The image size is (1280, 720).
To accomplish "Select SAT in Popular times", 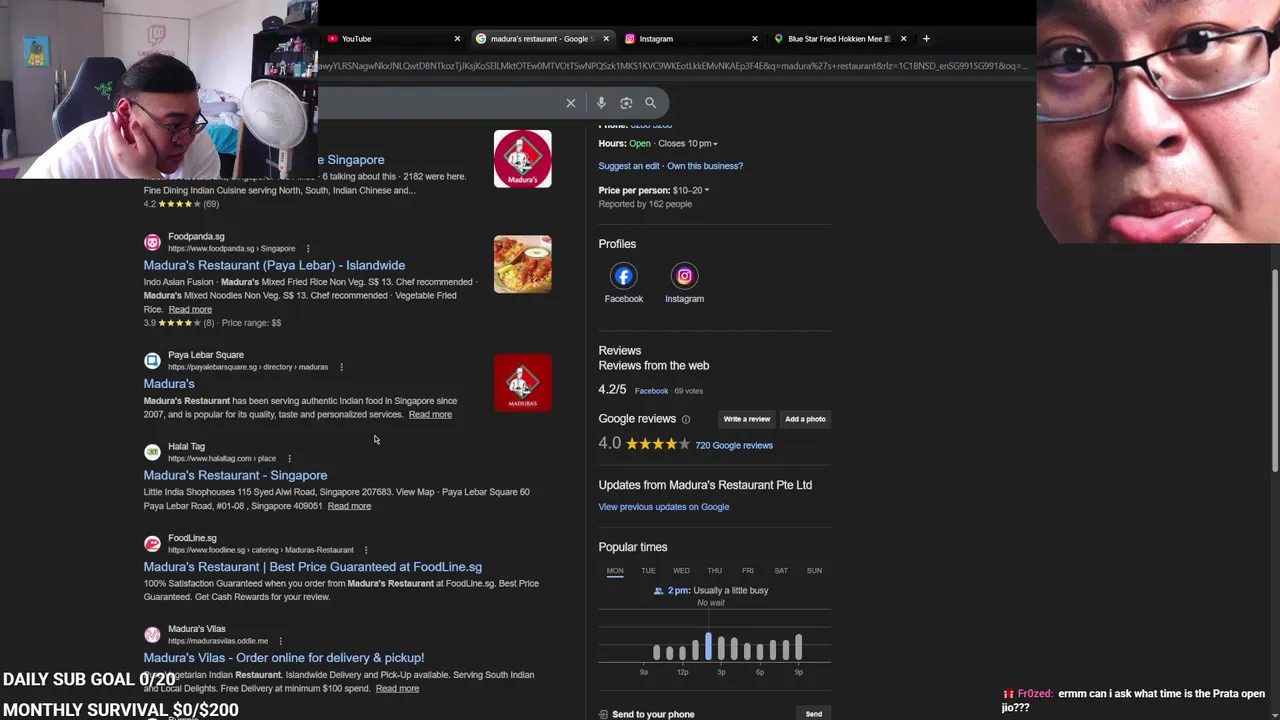I will coord(781,570).
